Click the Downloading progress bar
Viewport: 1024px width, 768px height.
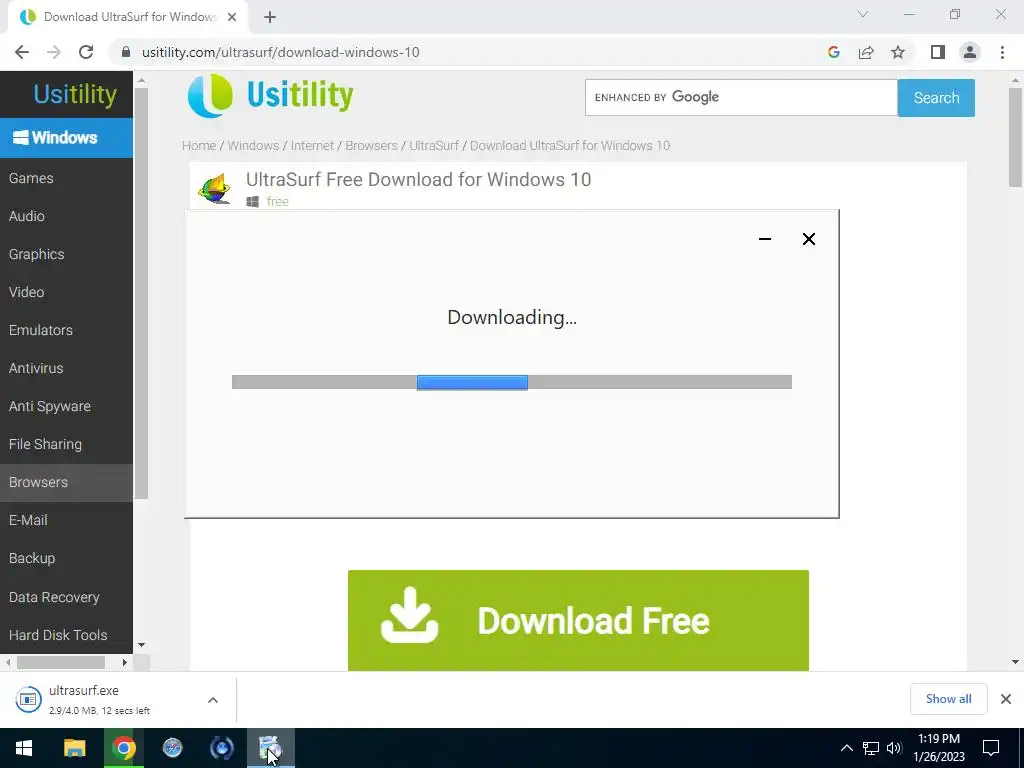click(x=511, y=382)
